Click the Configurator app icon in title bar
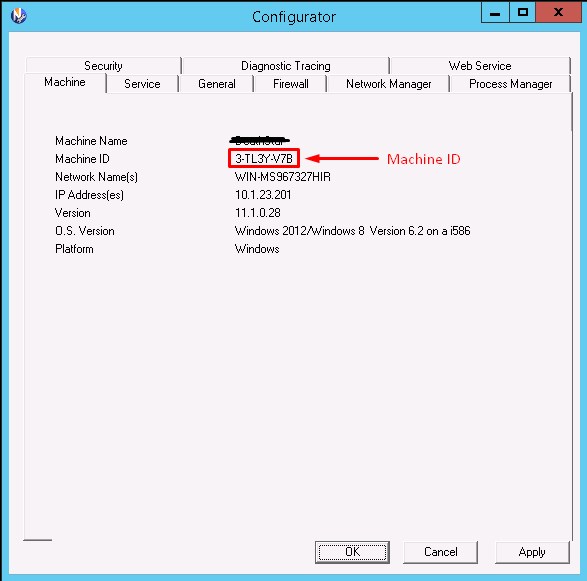Screen dimensions: 587x581 [18, 16]
